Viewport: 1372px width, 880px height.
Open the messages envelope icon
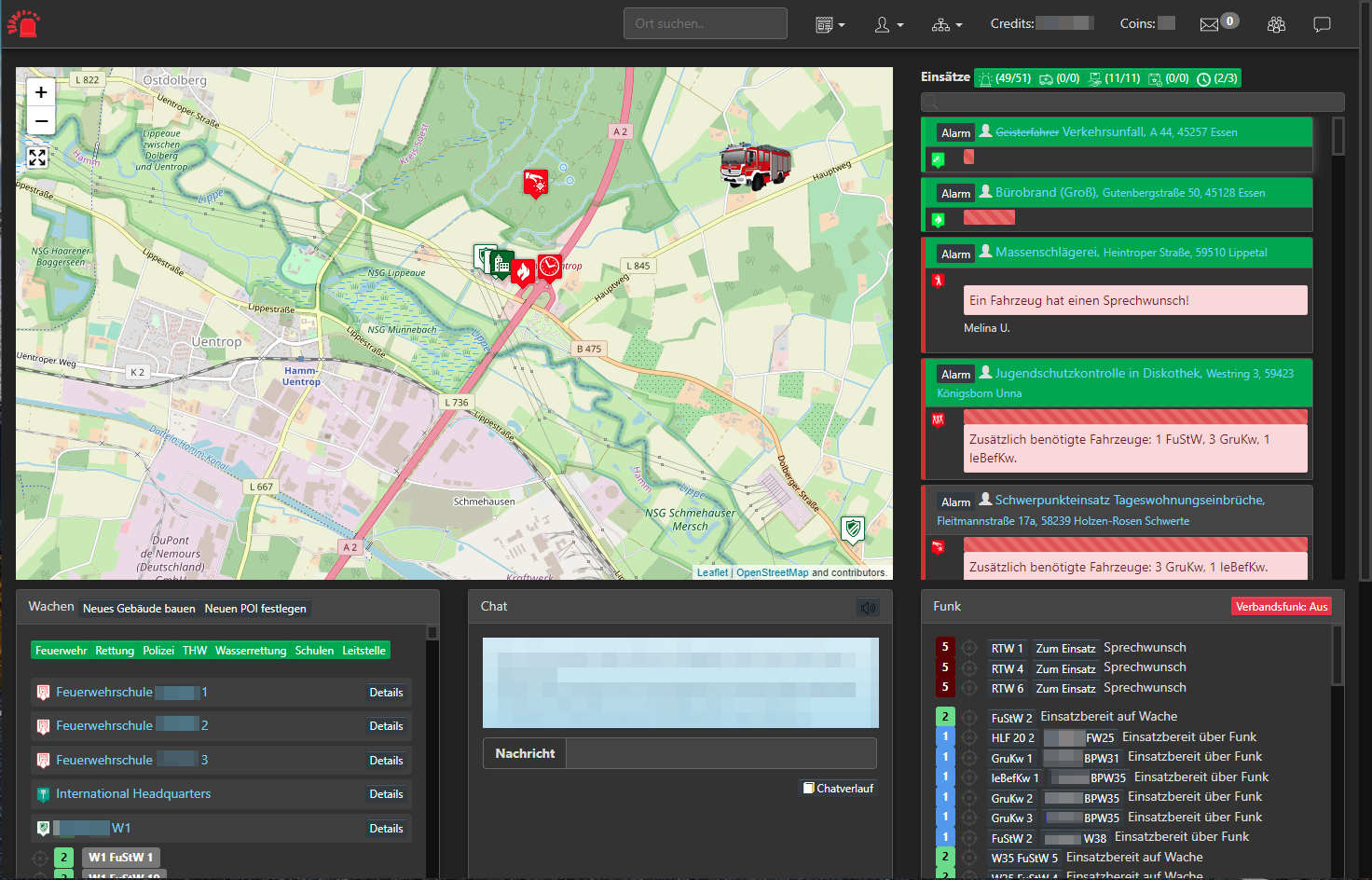coord(1209,24)
